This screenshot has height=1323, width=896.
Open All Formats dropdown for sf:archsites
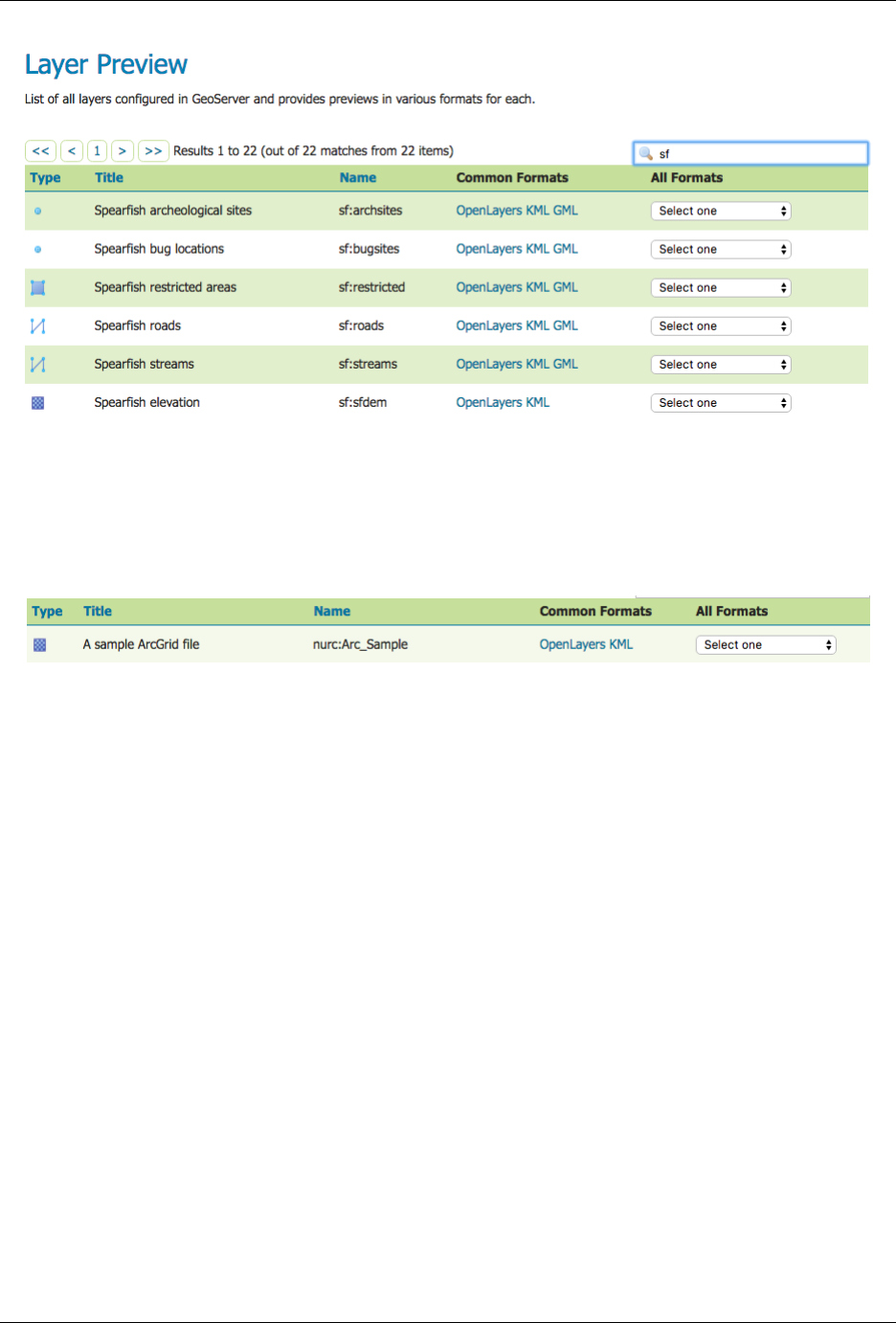click(721, 211)
